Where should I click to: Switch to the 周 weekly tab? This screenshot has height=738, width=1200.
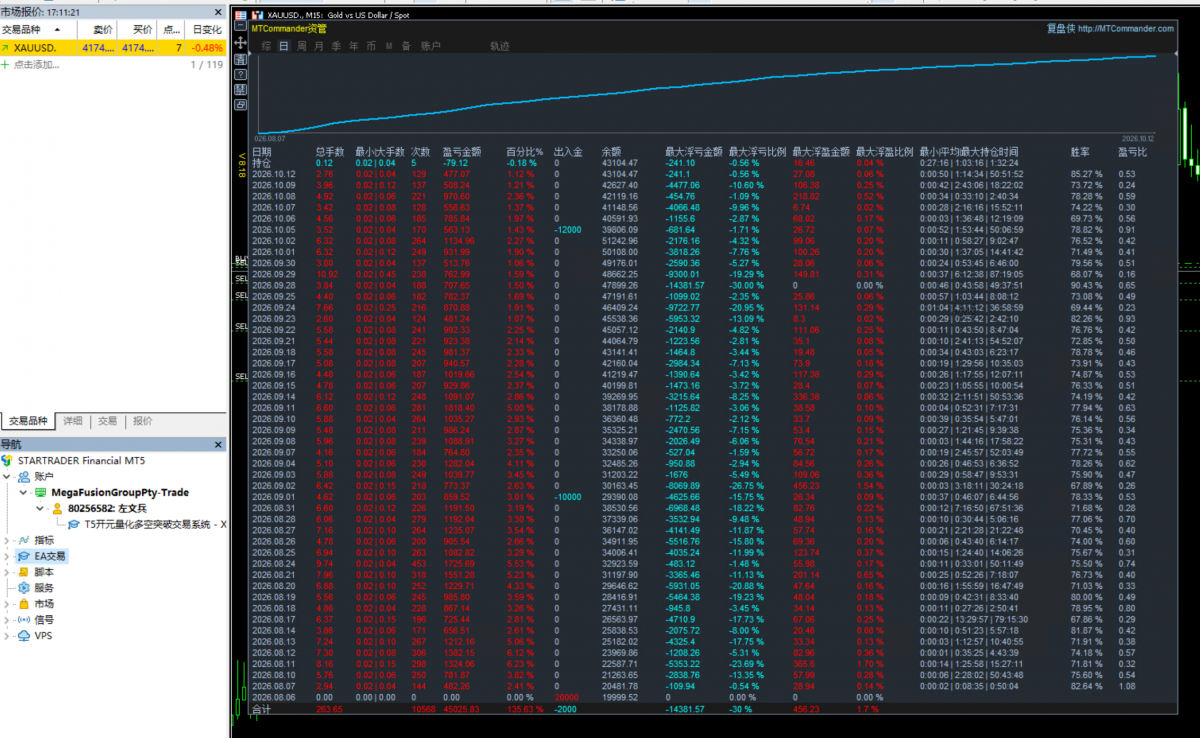(x=301, y=46)
